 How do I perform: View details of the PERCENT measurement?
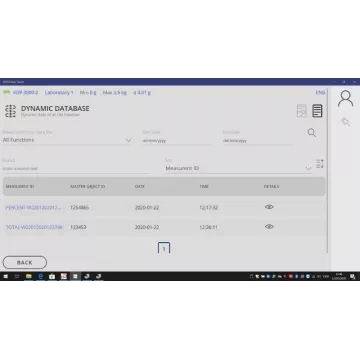(x=269, y=207)
